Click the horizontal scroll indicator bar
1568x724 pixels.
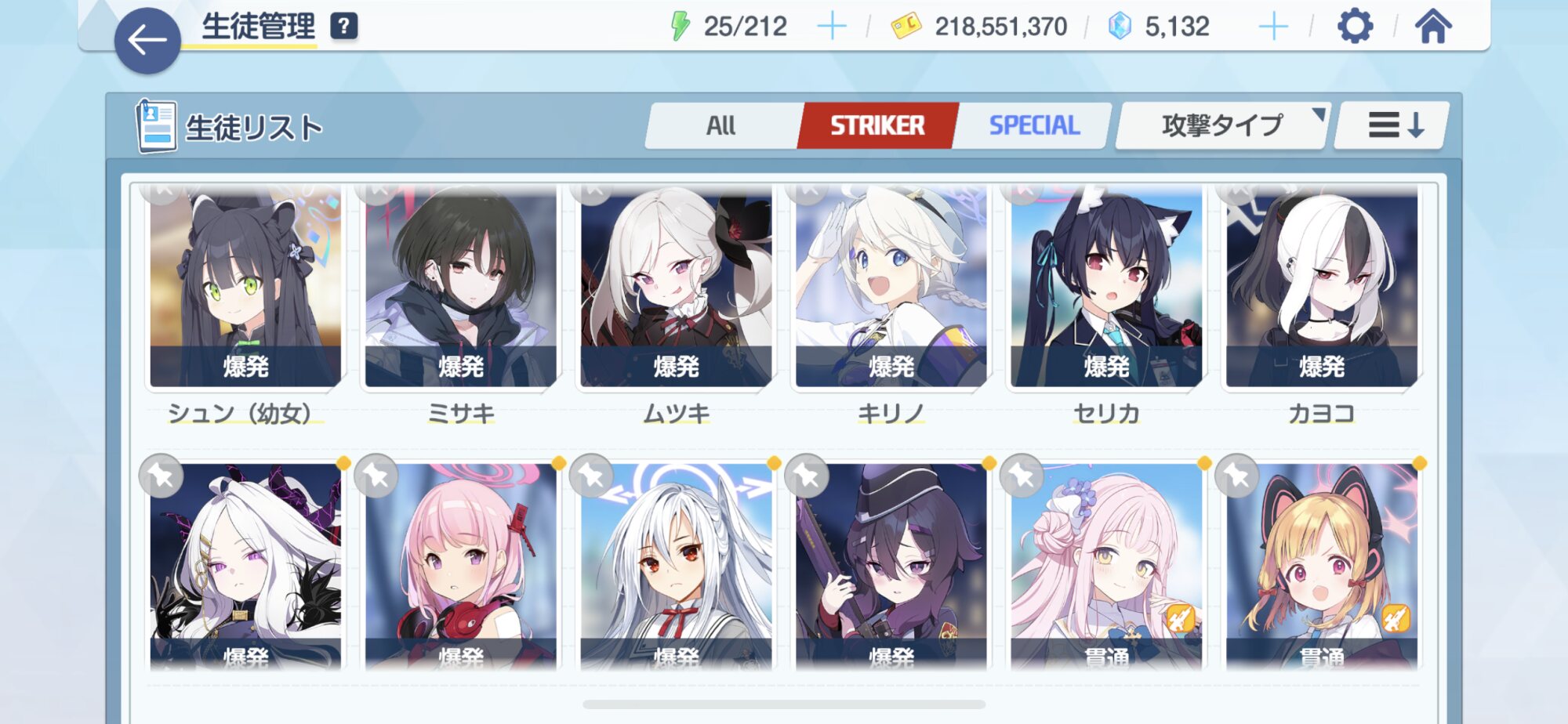[784, 704]
